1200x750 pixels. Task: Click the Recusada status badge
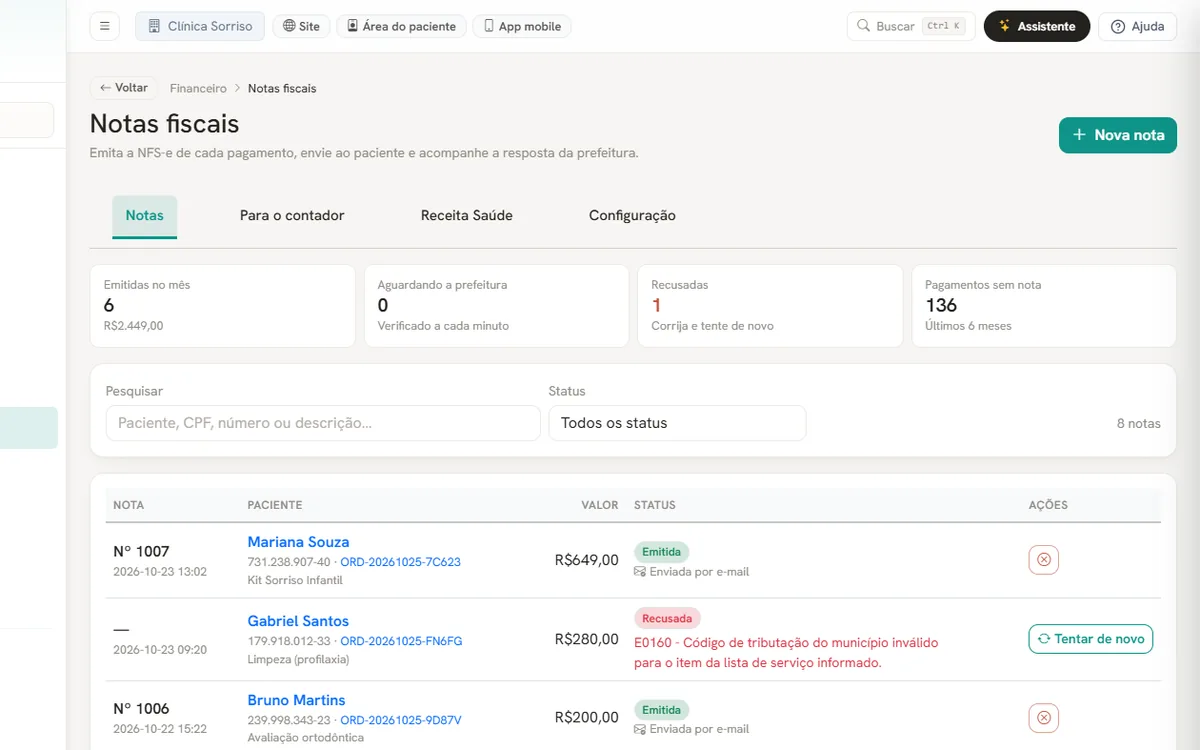tap(667, 618)
